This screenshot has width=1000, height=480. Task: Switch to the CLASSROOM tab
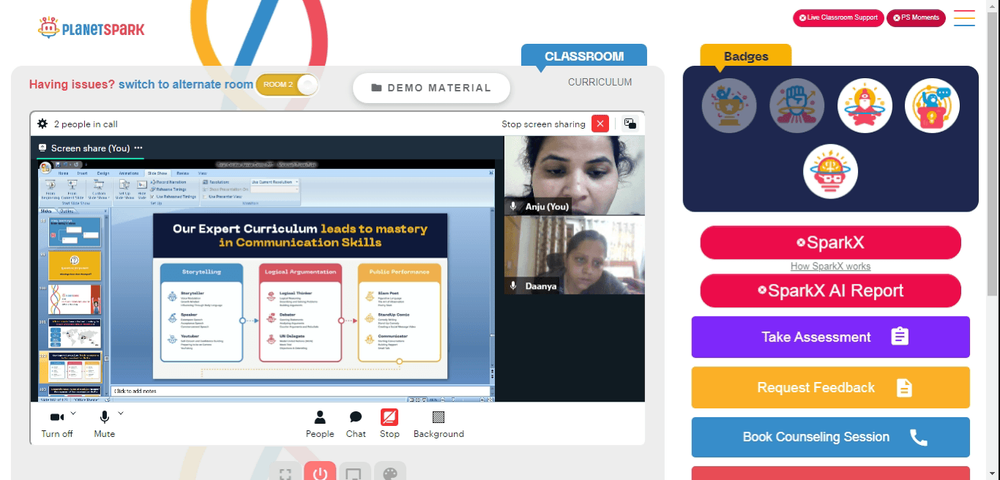tap(584, 55)
